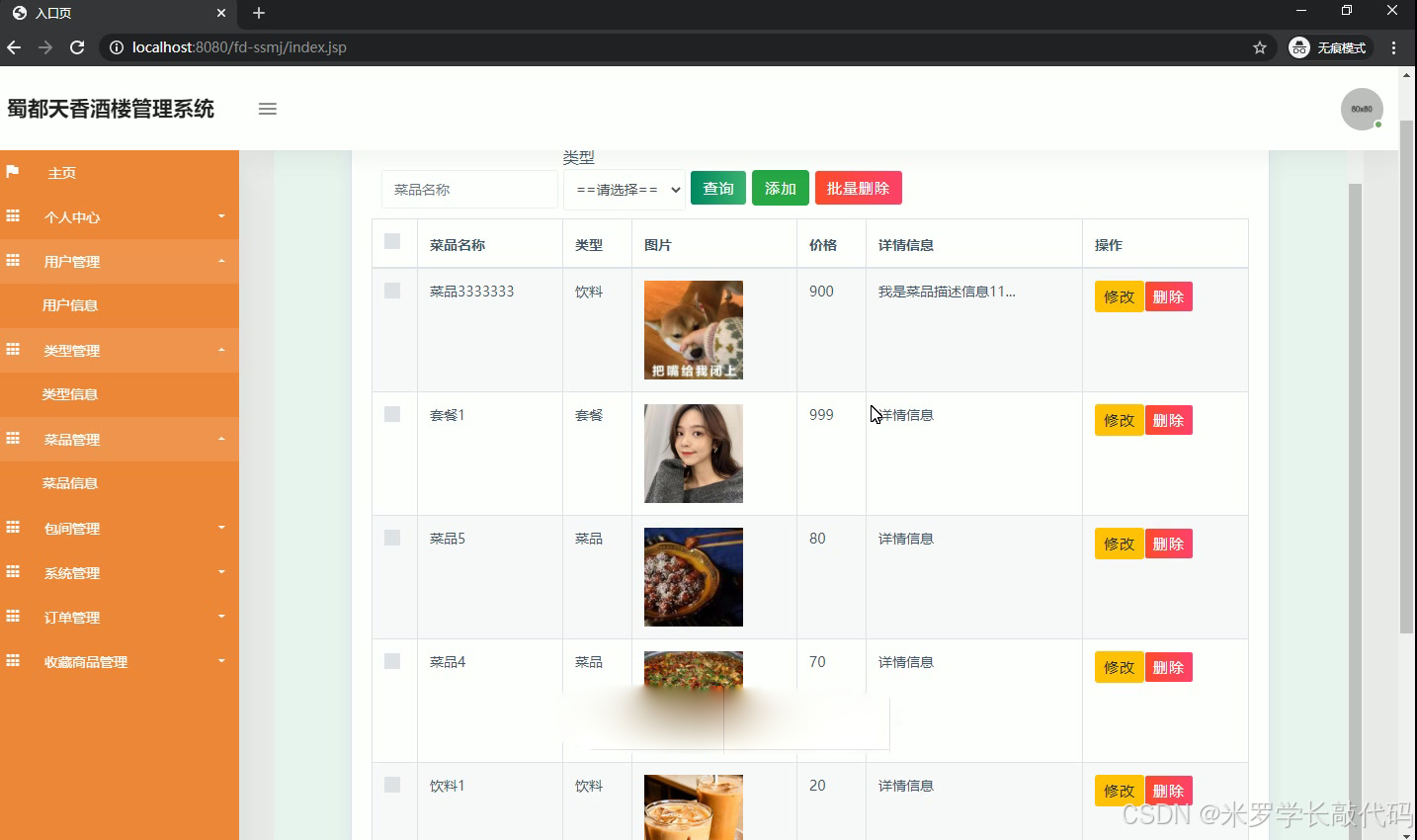Click the grid icon beside 菜品管理
Image resolution: width=1417 pixels, height=840 pixels.
click(14, 439)
